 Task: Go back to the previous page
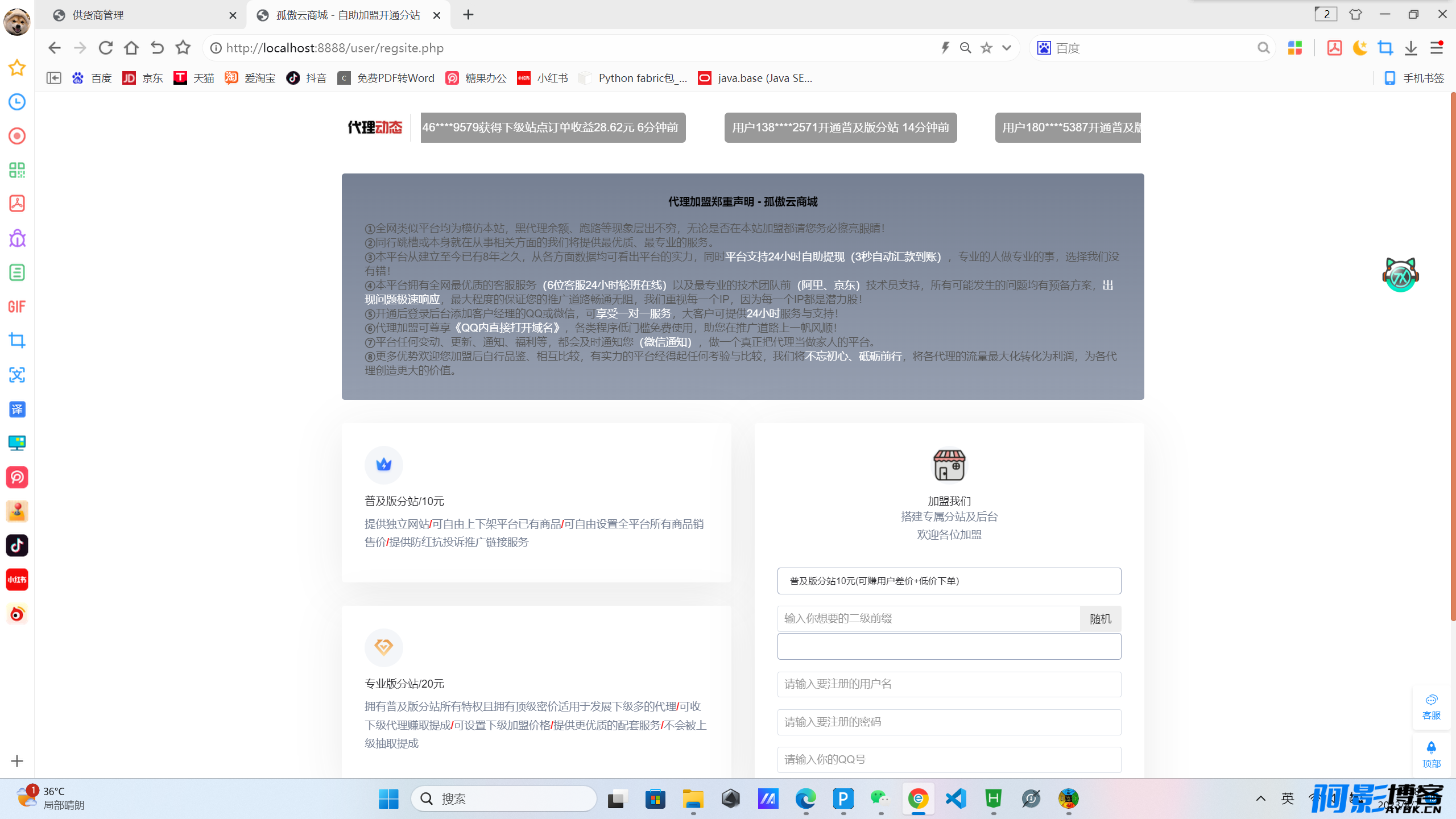click(x=54, y=48)
